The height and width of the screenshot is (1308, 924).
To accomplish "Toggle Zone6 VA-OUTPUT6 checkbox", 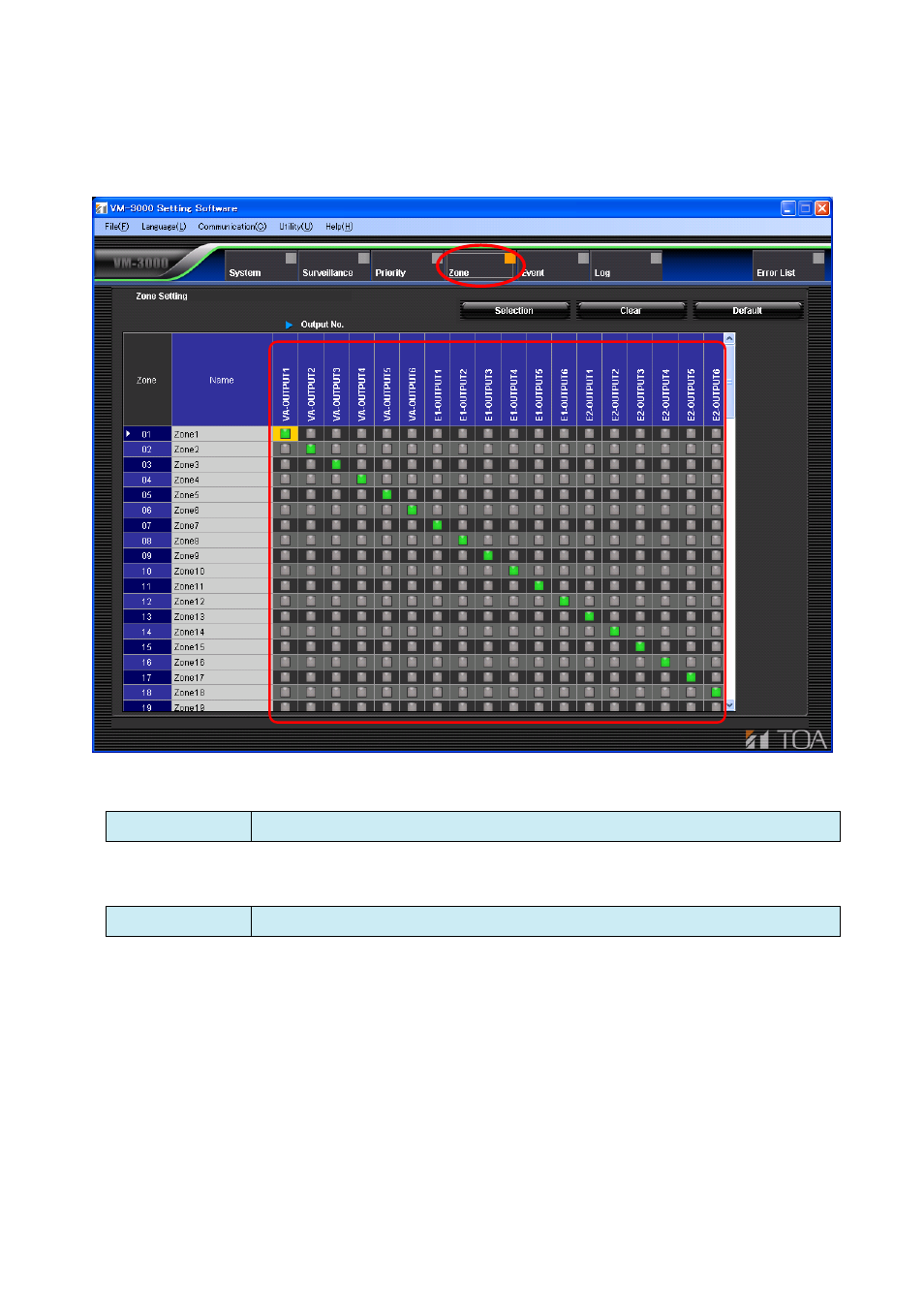I will [412, 510].
